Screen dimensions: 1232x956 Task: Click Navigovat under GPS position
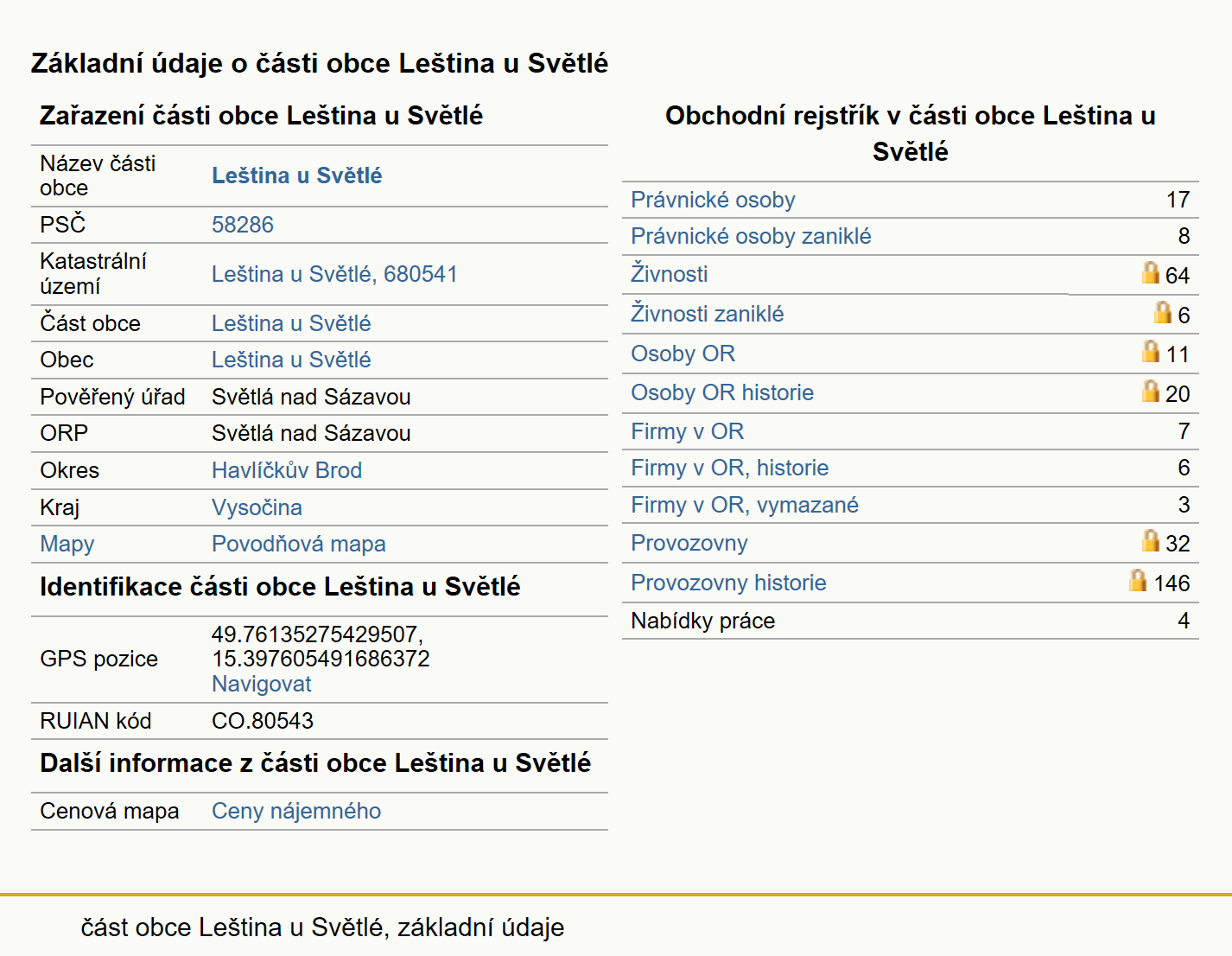pyautogui.click(x=262, y=684)
